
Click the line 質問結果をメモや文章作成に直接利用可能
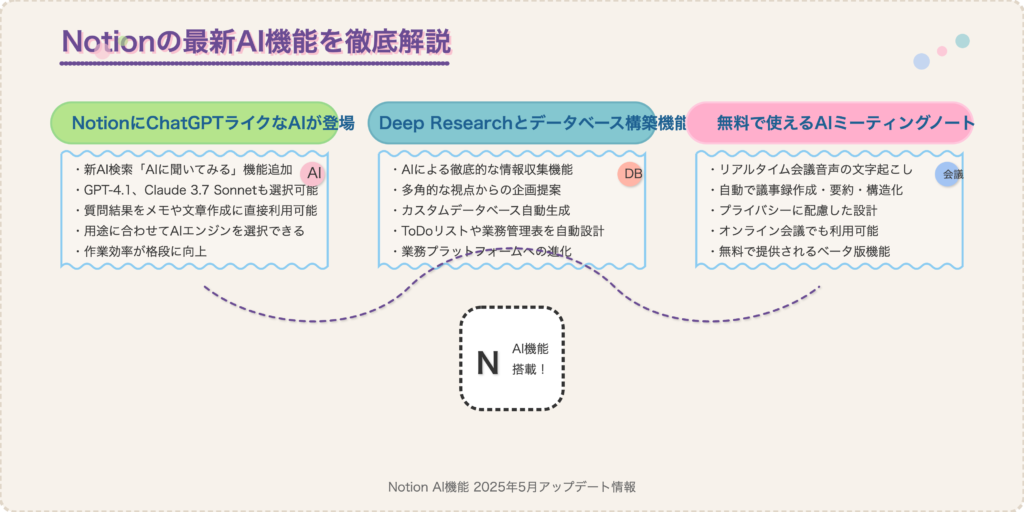[x=196, y=211]
